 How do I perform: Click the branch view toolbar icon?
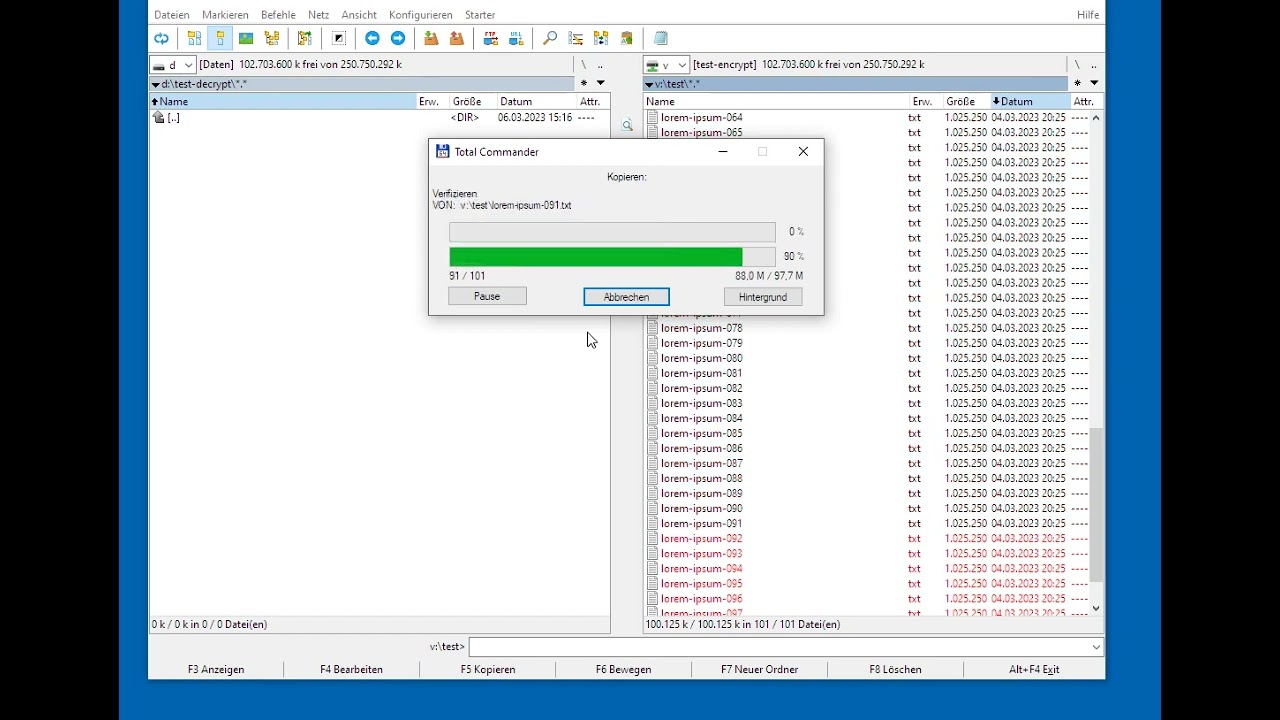click(305, 39)
